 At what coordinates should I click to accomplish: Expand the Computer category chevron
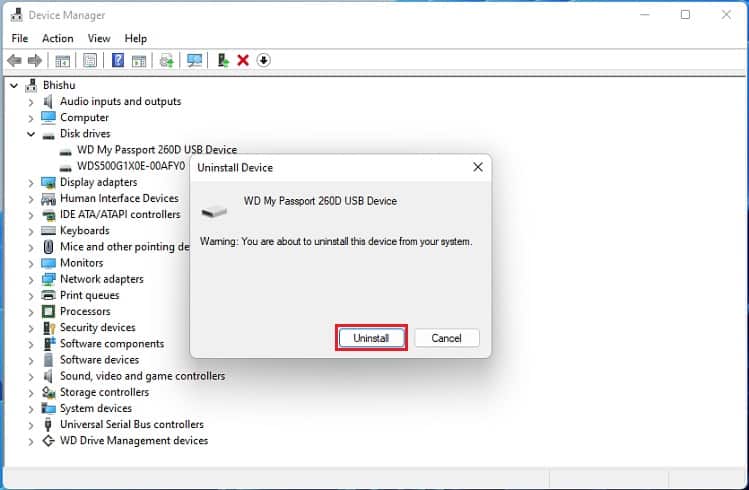coord(31,118)
